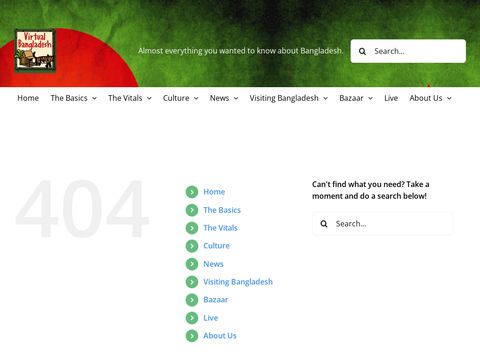The width and height of the screenshot is (480, 360).
Task: Click green arrow icon beside Culture link
Action: (192, 246)
